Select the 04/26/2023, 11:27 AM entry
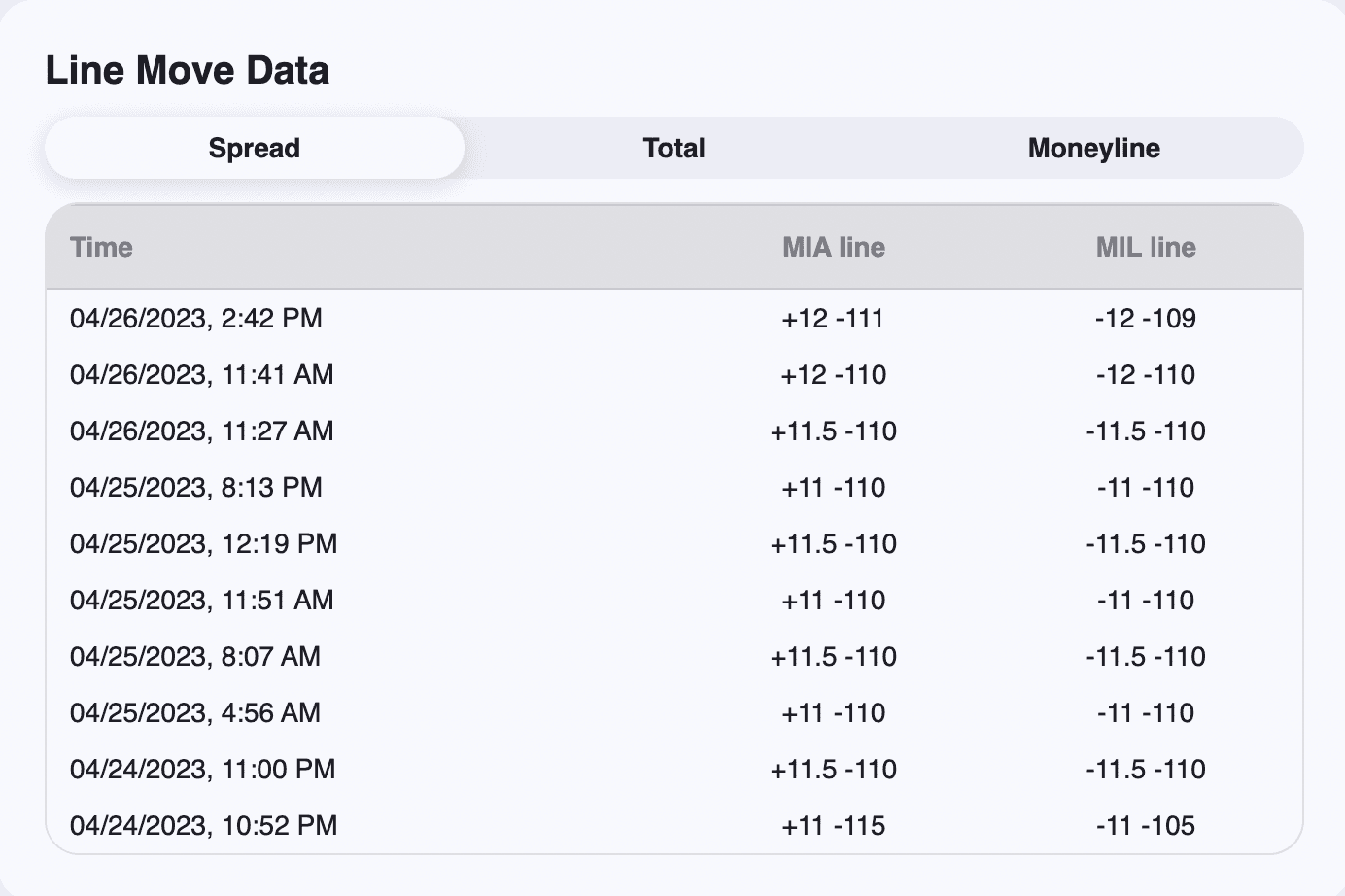This screenshot has width=1345, height=896. [x=202, y=431]
